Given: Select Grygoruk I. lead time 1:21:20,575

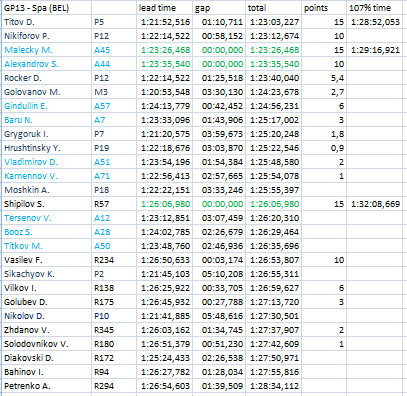Looking at the screenshot, I should click(x=164, y=134).
